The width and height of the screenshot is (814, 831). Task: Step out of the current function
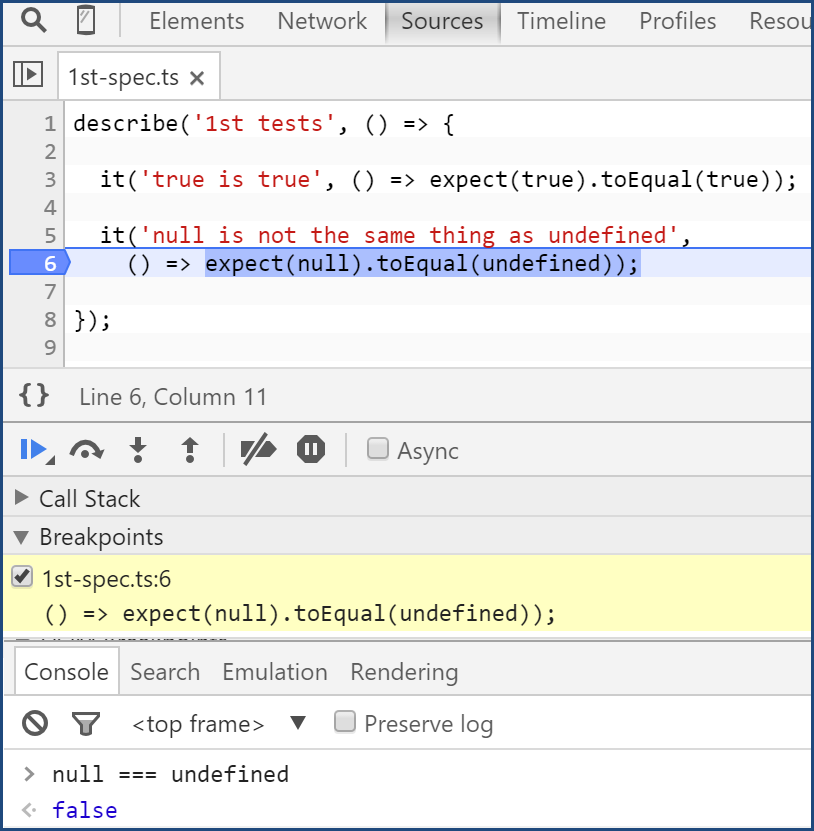tap(189, 451)
